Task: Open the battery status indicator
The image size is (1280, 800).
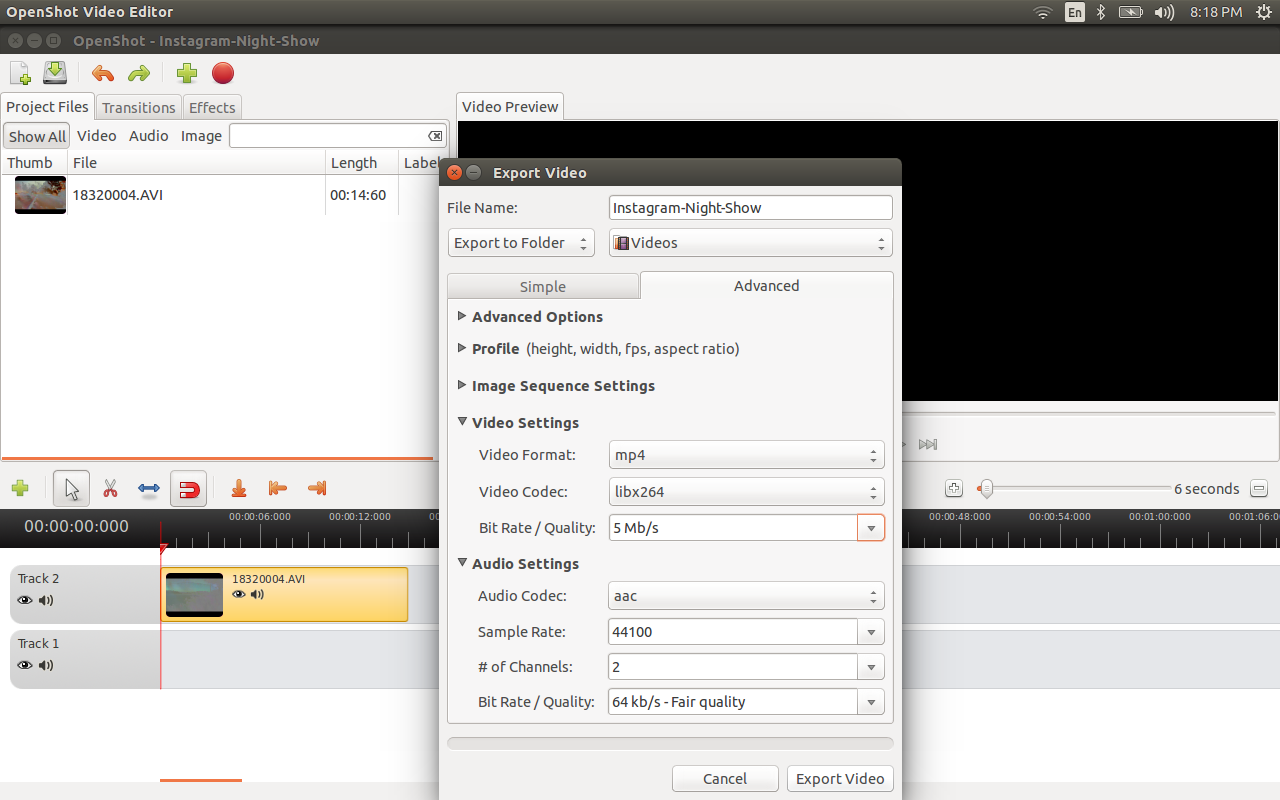Action: pos(1131,12)
